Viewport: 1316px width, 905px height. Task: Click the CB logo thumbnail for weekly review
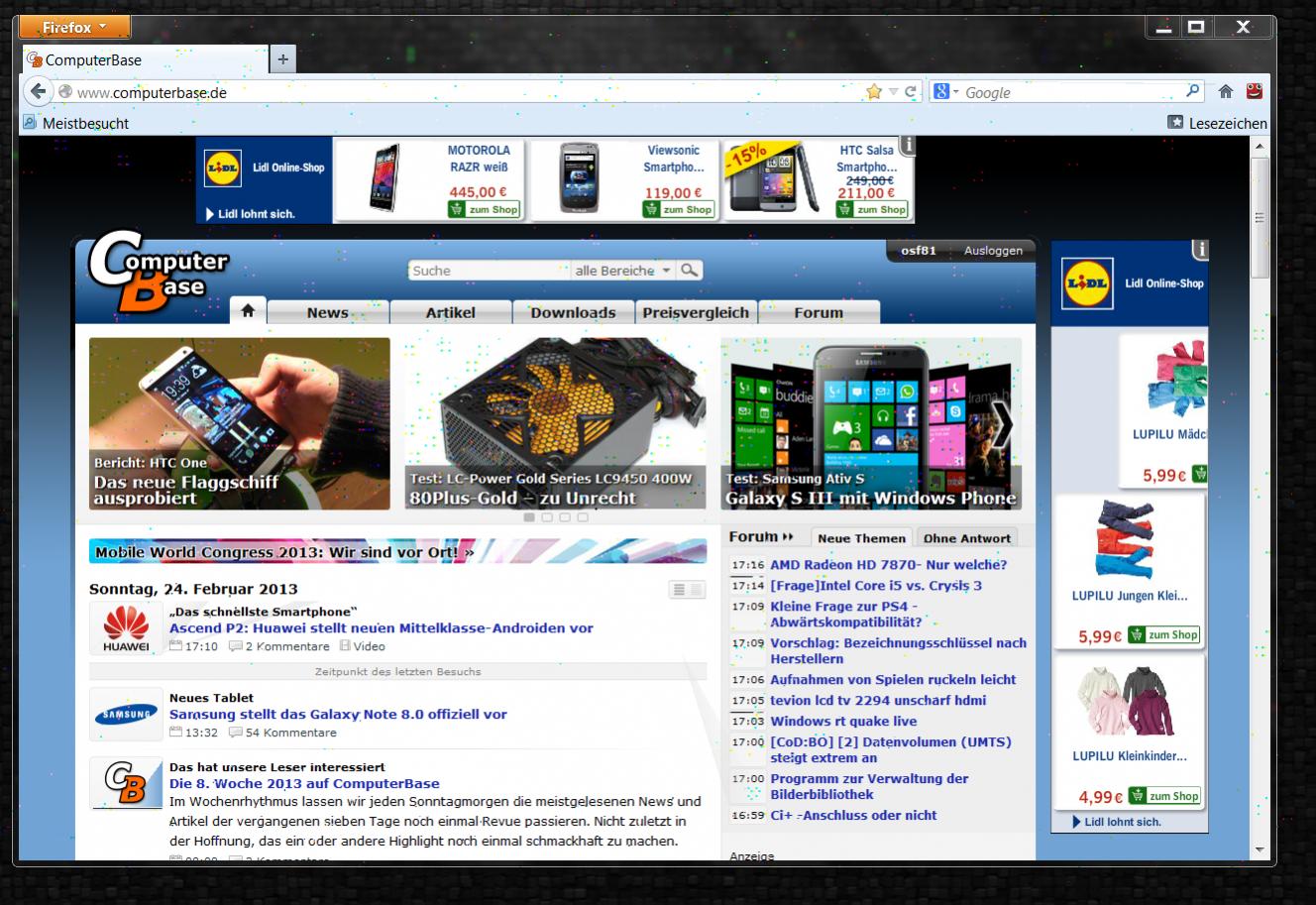coord(126,784)
